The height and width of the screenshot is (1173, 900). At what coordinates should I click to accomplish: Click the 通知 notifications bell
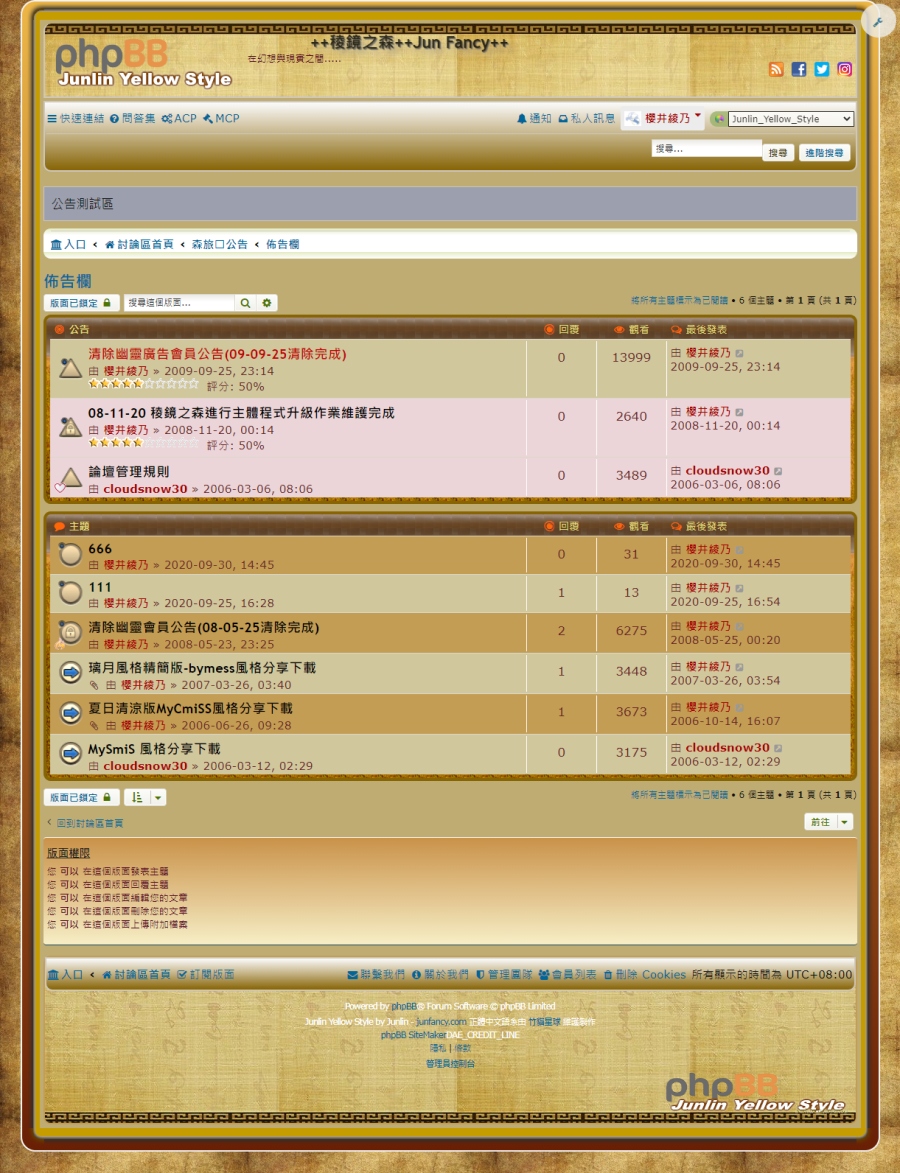pyautogui.click(x=534, y=119)
